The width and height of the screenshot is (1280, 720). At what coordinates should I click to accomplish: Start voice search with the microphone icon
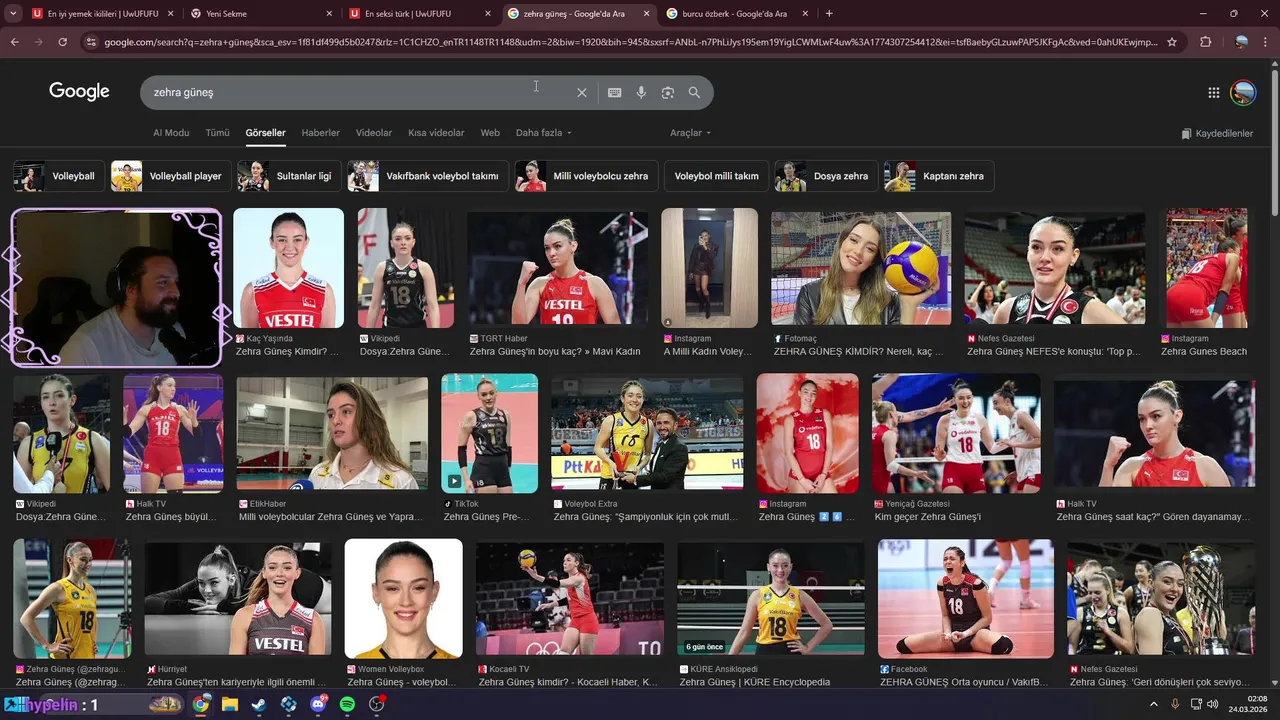click(x=641, y=92)
